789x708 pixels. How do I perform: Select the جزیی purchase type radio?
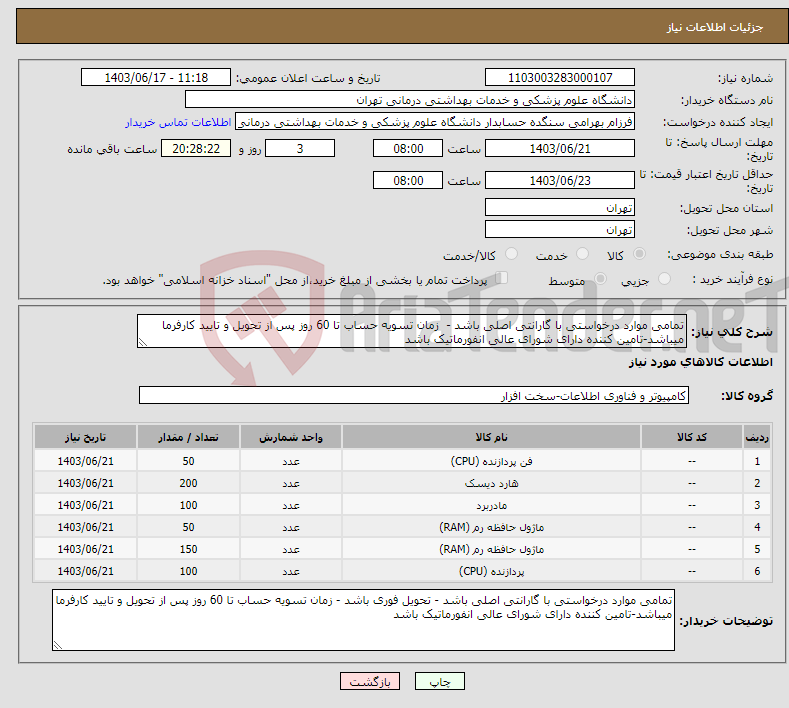tap(664, 279)
